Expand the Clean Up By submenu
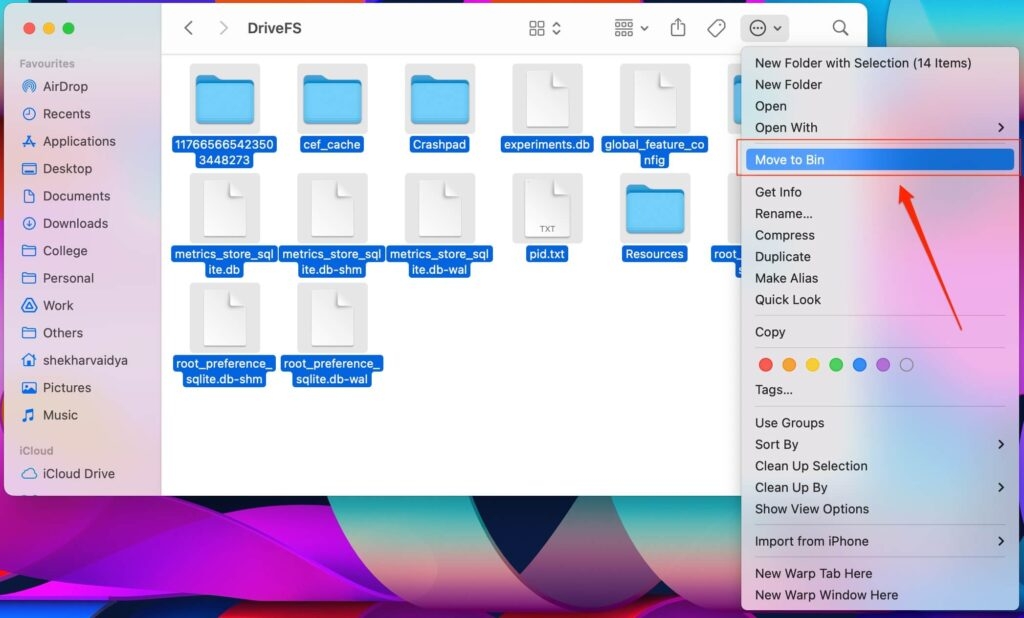Viewport: 1024px width, 618px height. 880,487
